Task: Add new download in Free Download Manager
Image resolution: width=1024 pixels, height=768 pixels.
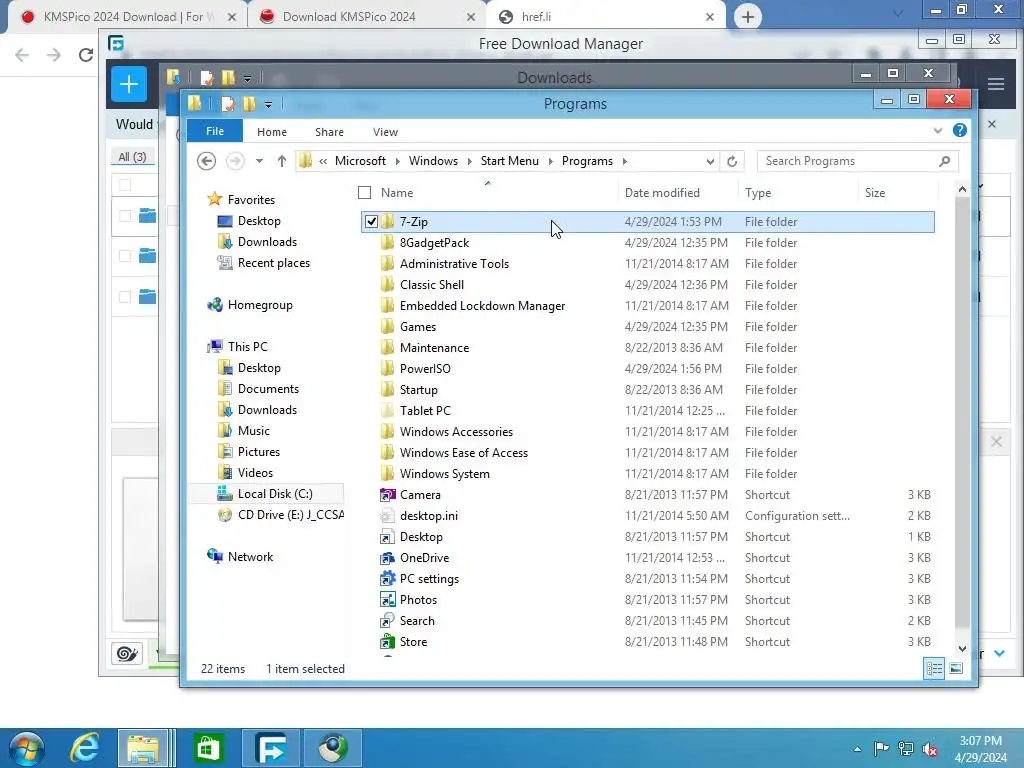Action: [129, 84]
